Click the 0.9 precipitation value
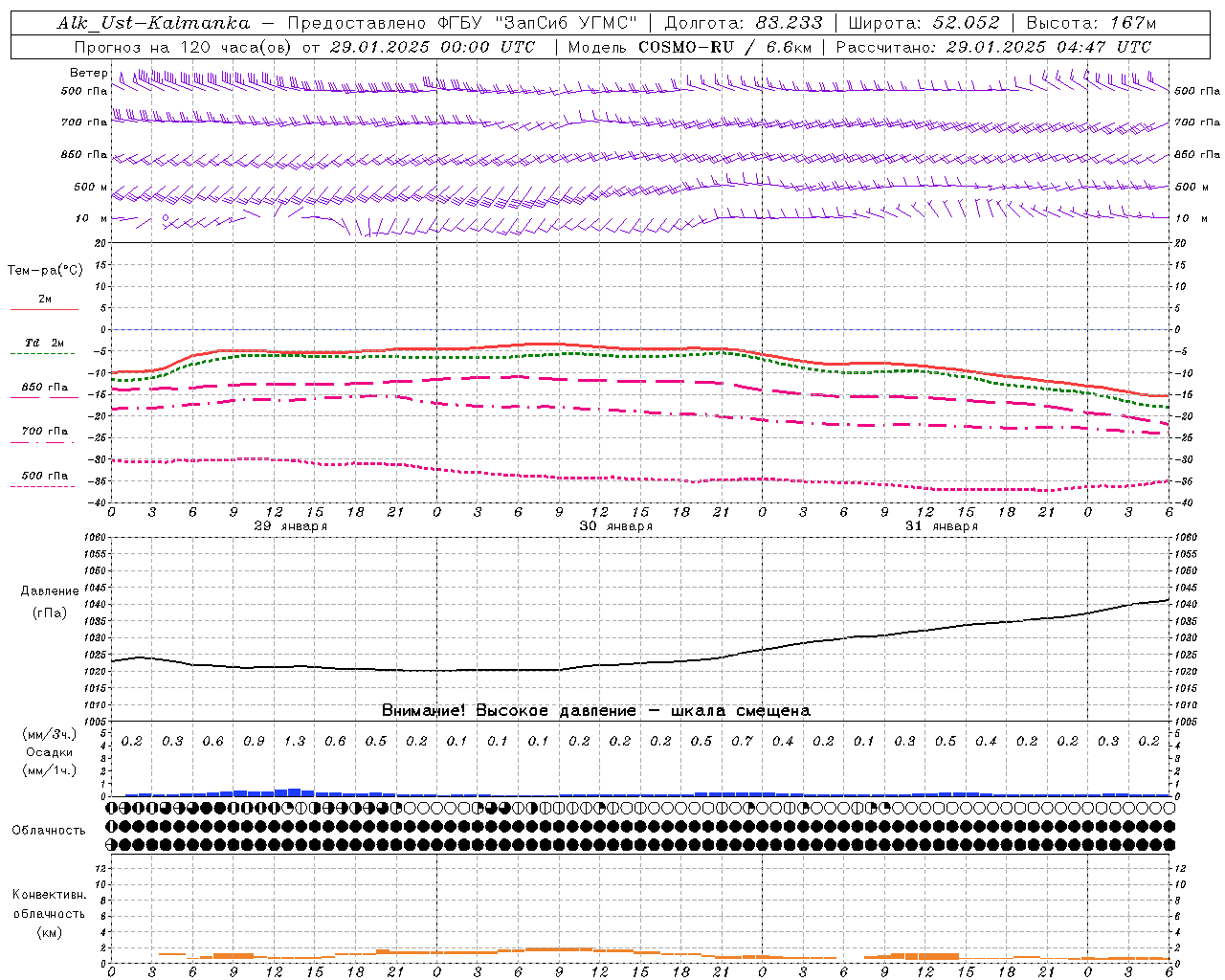Image resolution: width=1225 pixels, height=980 pixels. [254, 742]
